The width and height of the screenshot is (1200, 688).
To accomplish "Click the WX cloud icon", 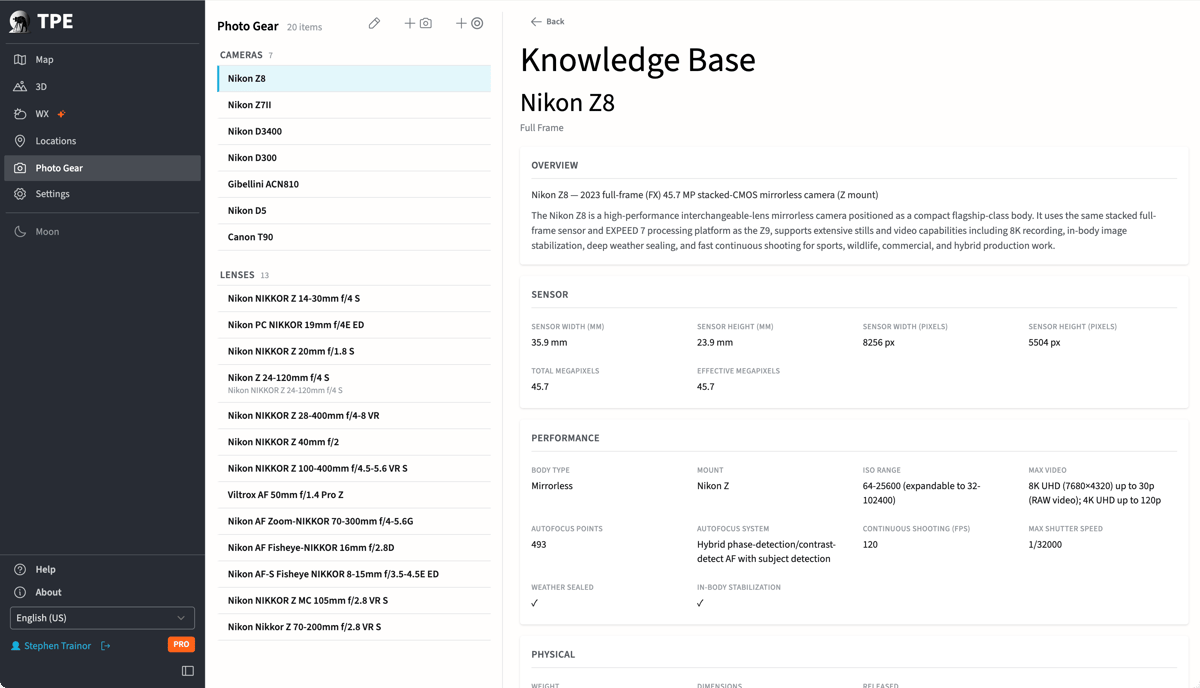I will (x=20, y=114).
